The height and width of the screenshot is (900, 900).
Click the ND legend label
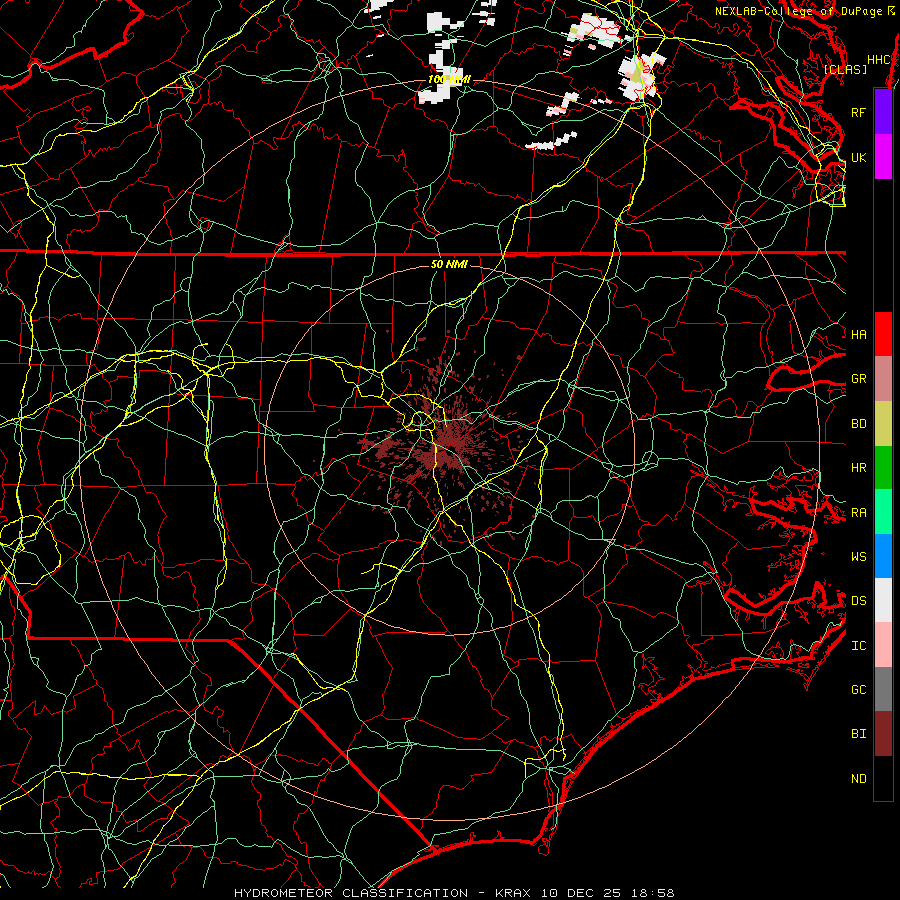(858, 779)
